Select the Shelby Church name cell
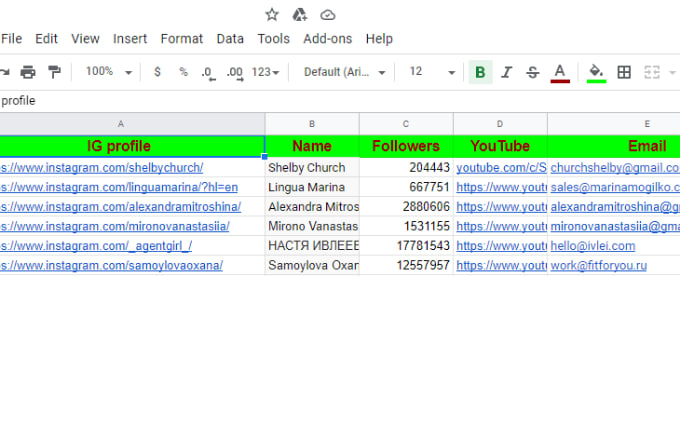 (312, 168)
